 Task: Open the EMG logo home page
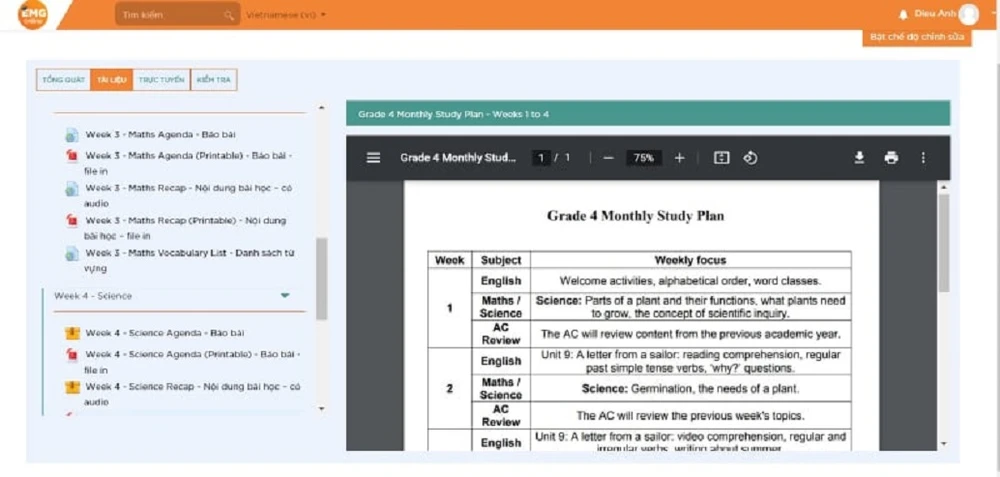33,14
